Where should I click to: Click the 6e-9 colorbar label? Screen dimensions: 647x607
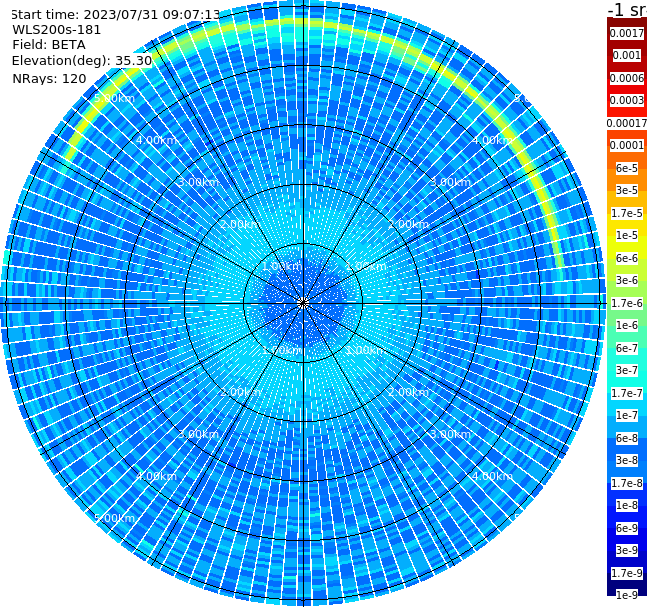627,528
